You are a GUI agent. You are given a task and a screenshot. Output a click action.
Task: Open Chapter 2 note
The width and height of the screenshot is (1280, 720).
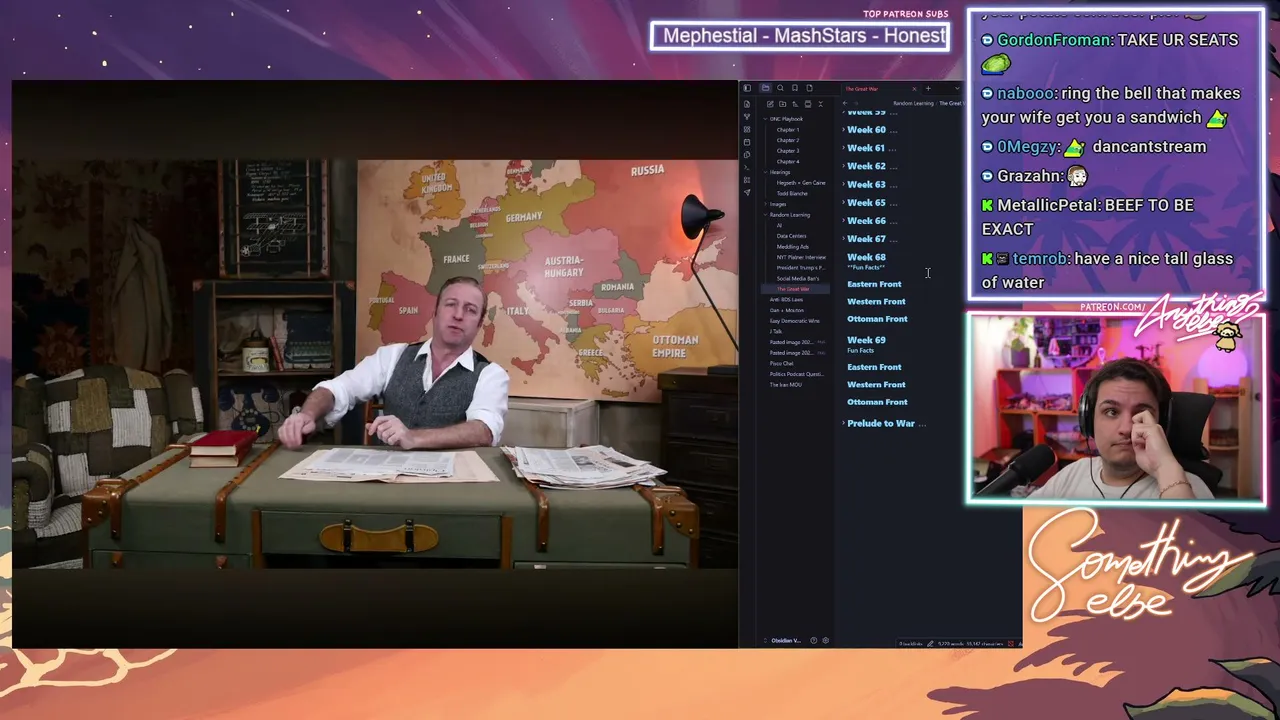point(788,140)
